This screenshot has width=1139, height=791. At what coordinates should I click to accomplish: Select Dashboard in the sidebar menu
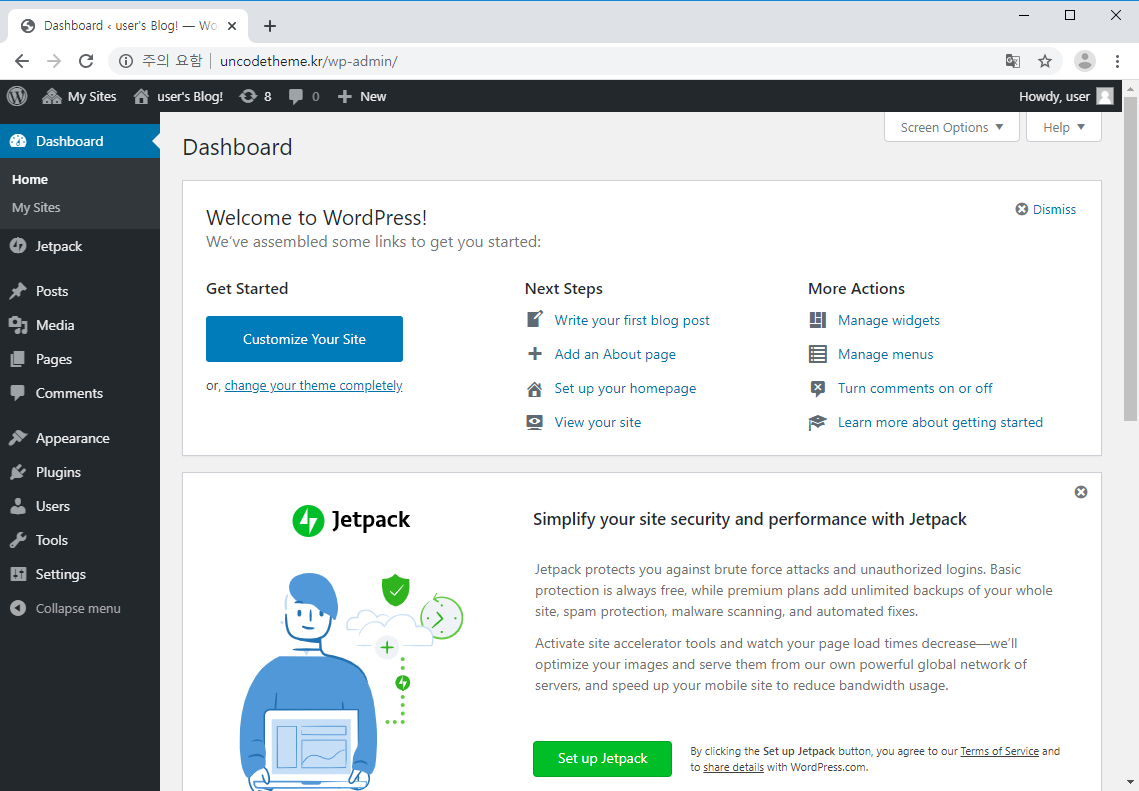tap(80, 141)
